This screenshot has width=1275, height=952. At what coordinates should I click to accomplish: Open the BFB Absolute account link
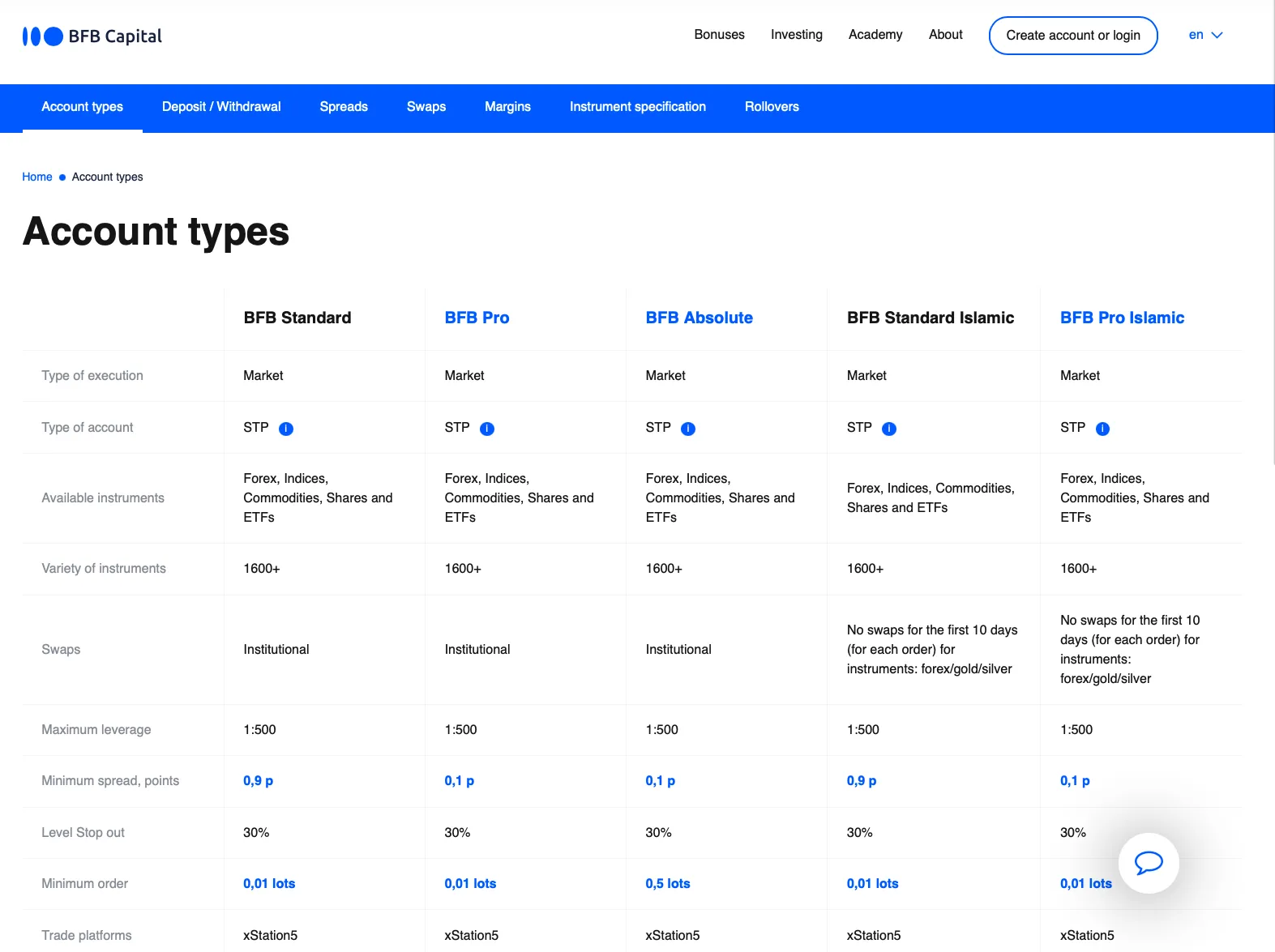click(699, 318)
